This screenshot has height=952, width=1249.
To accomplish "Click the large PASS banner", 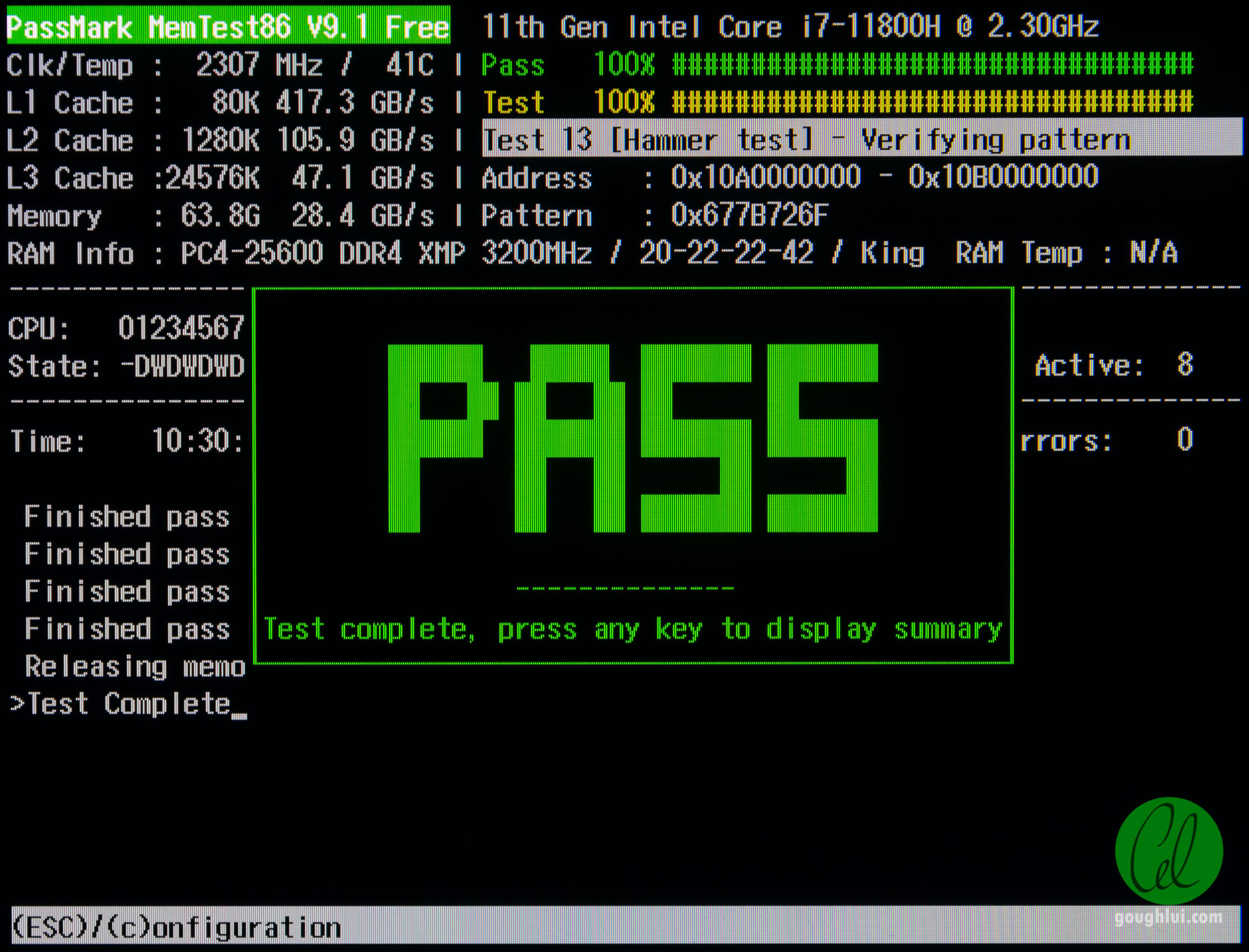I will pos(632,438).
